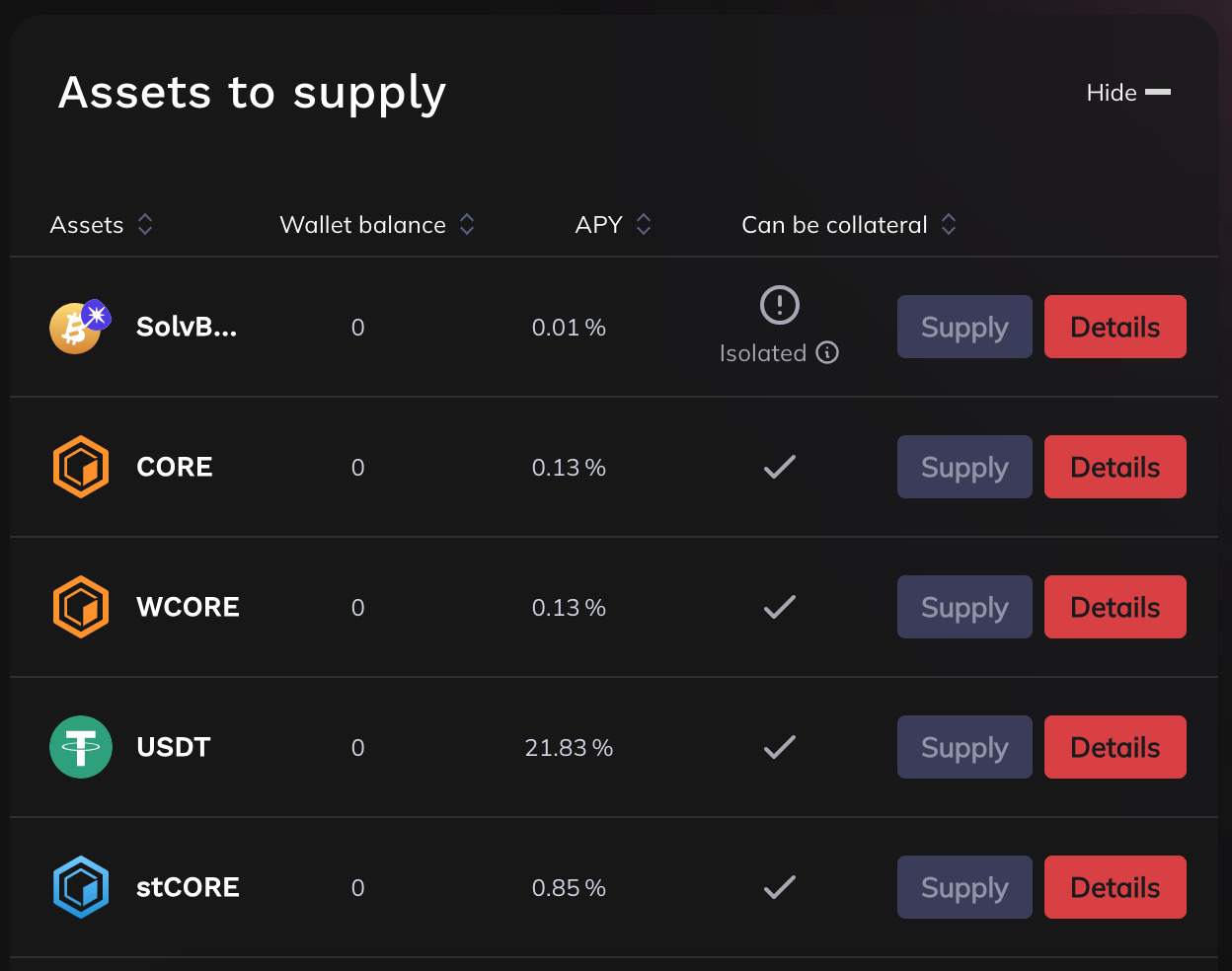Click the USDT Tether icon

point(80,747)
